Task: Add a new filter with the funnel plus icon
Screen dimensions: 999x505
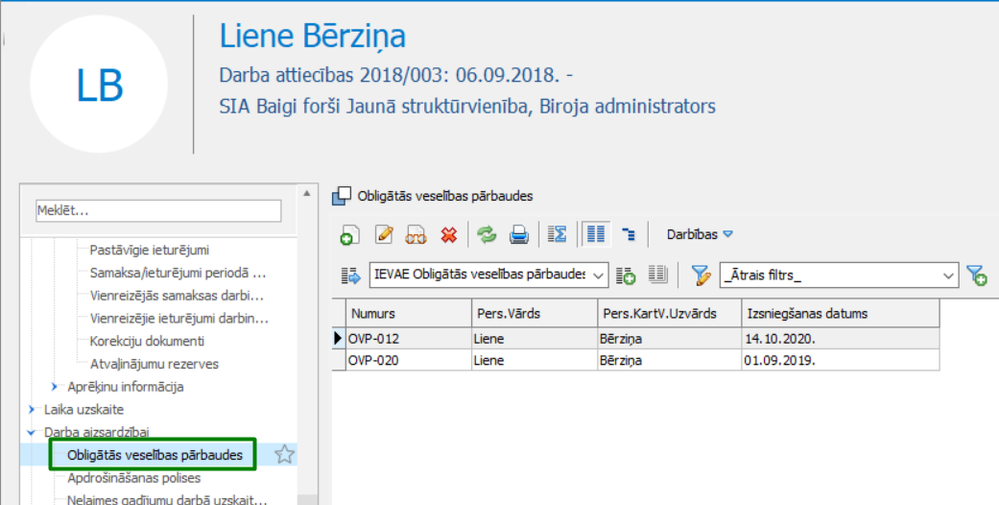Action: (x=977, y=276)
